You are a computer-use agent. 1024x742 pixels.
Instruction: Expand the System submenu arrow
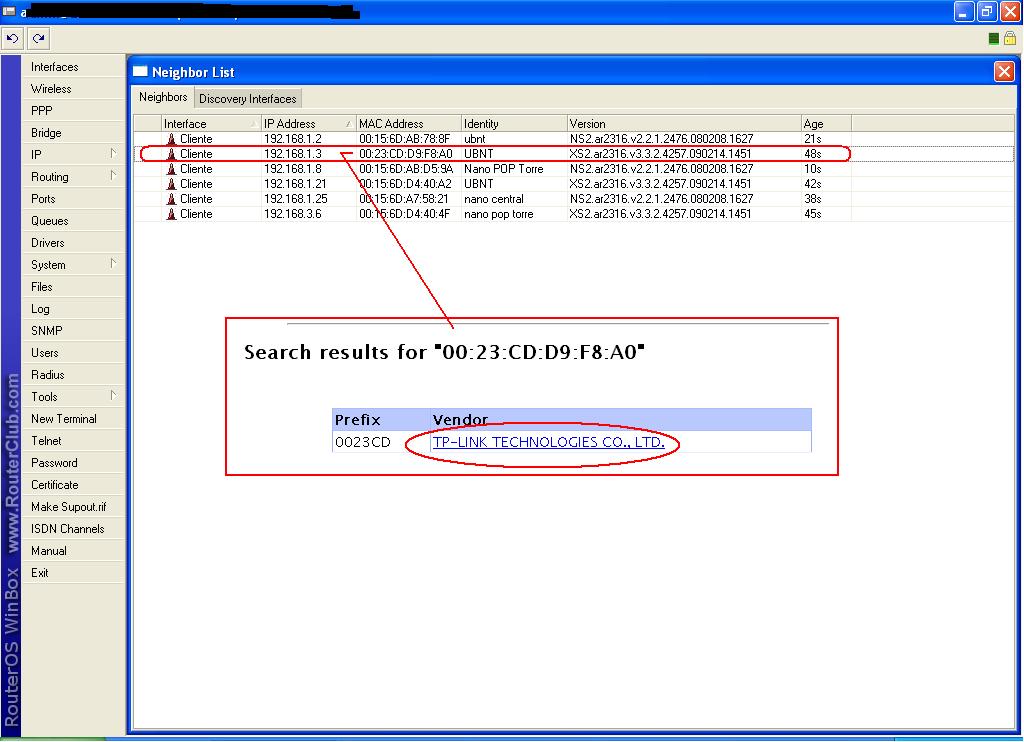pyautogui.click(x=113, y=263)
